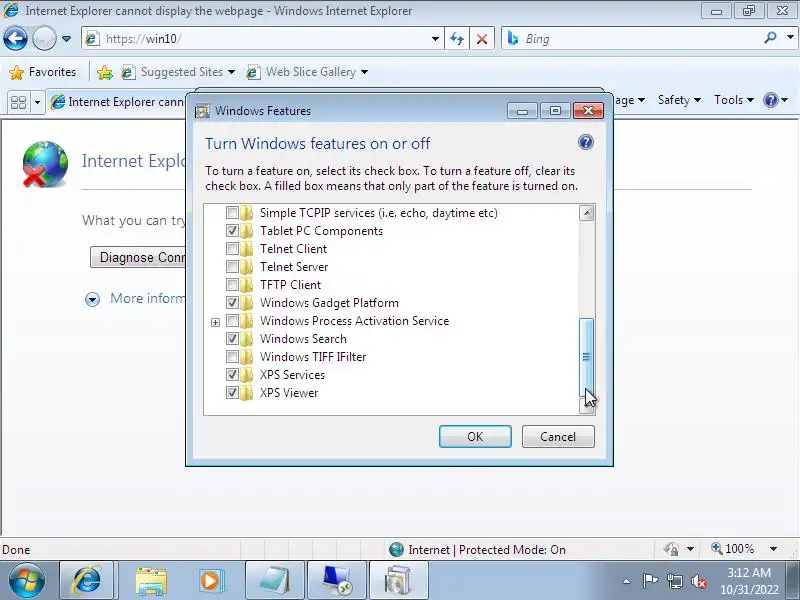Open the Favorites star button
Viewport: 800px width, 600px height.
tap(43, 72)
